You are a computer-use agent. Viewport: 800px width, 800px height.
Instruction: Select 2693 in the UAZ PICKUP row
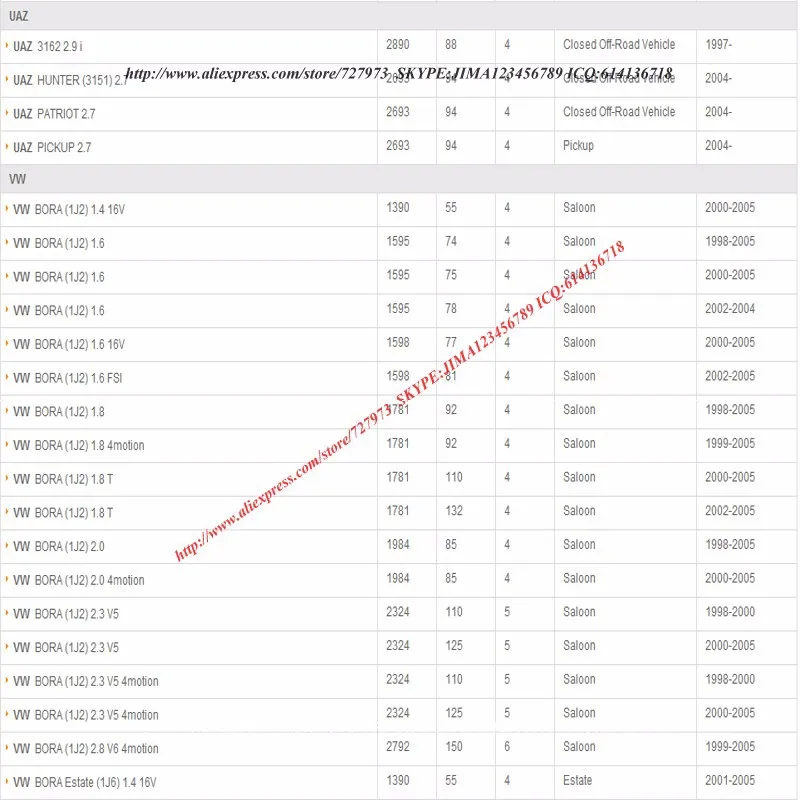click(x=397, y=145)
